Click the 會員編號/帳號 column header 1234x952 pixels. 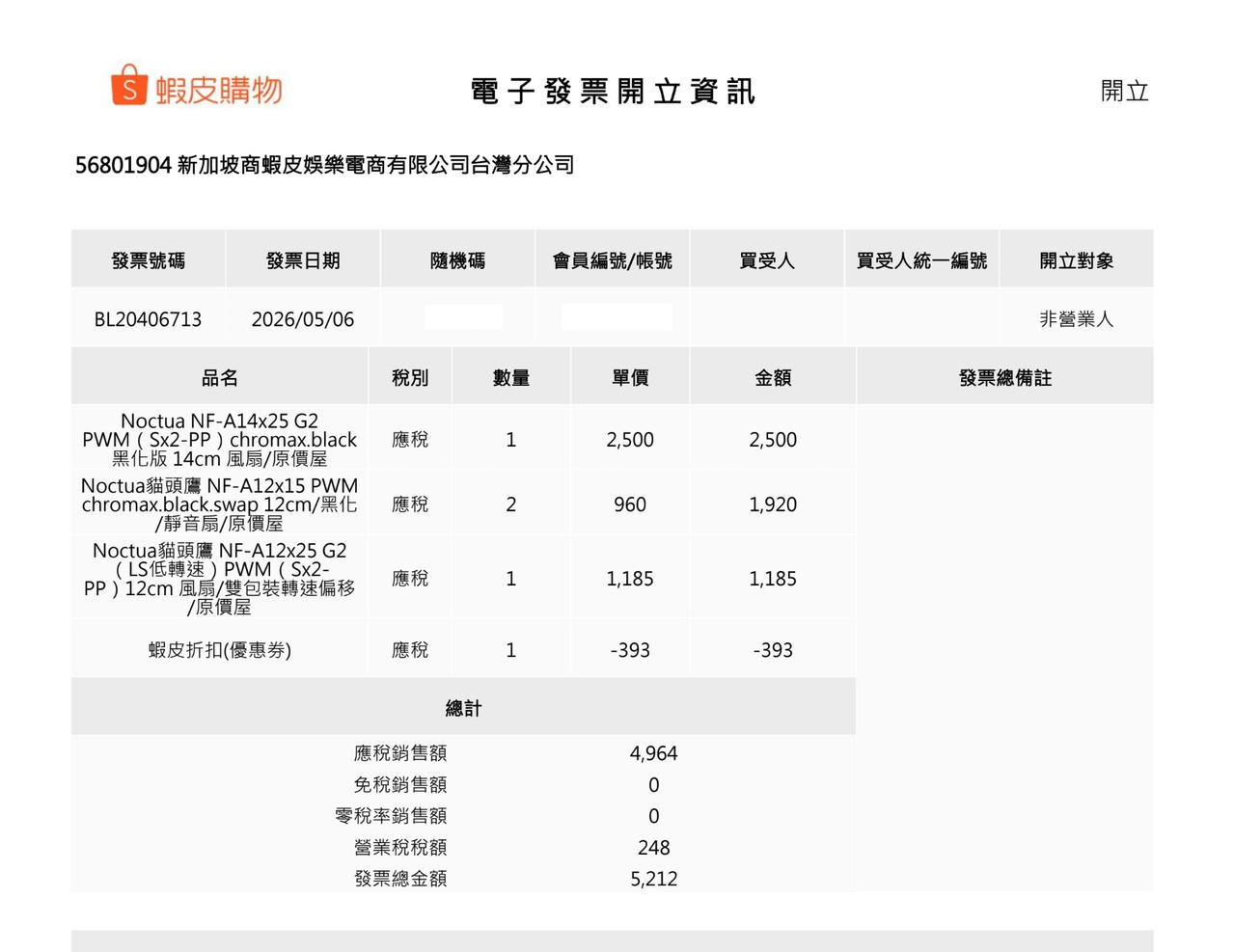pos(613,260)
